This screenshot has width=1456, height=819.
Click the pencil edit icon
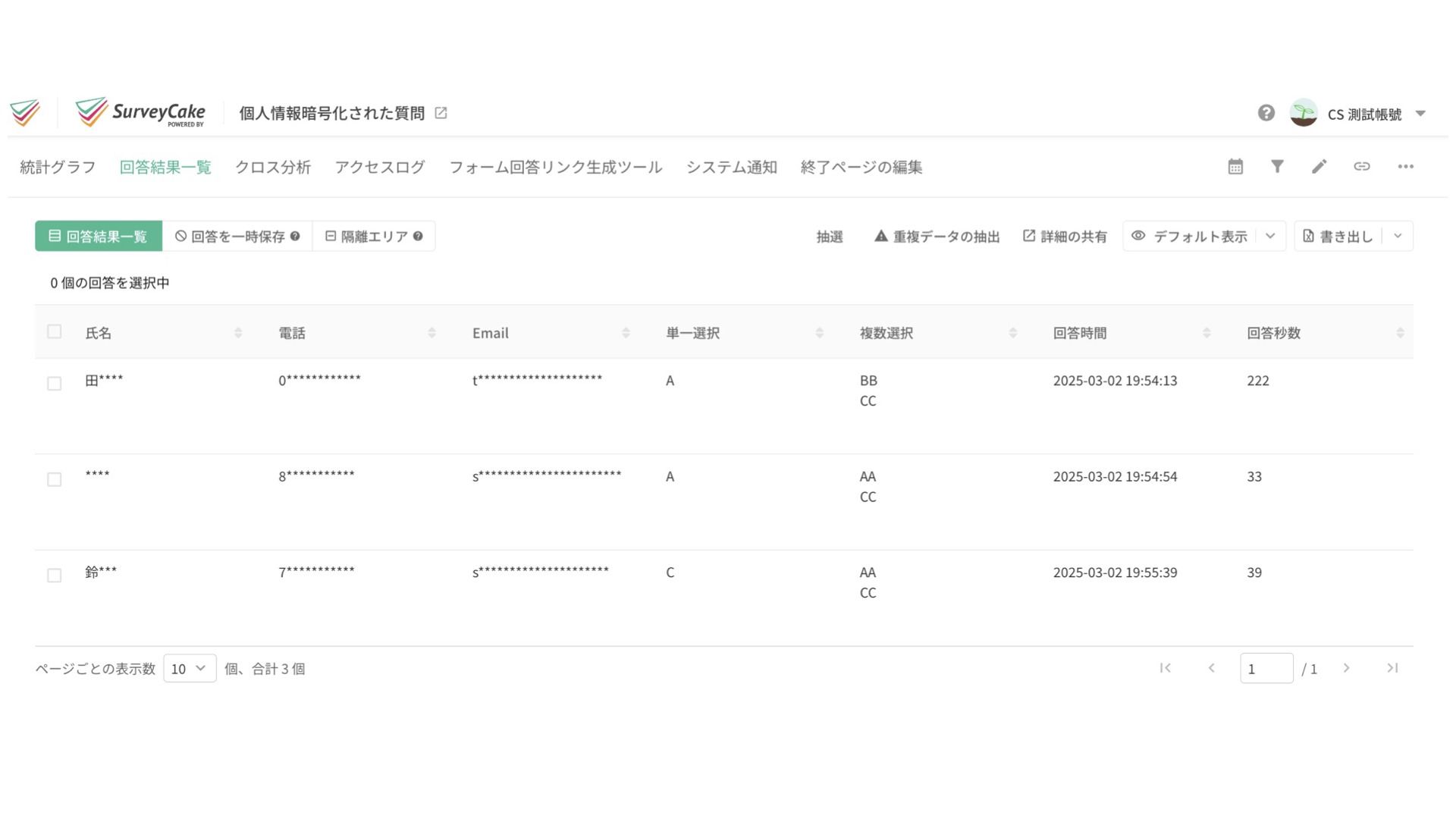pyautogui.click(x=1319, y=166)
